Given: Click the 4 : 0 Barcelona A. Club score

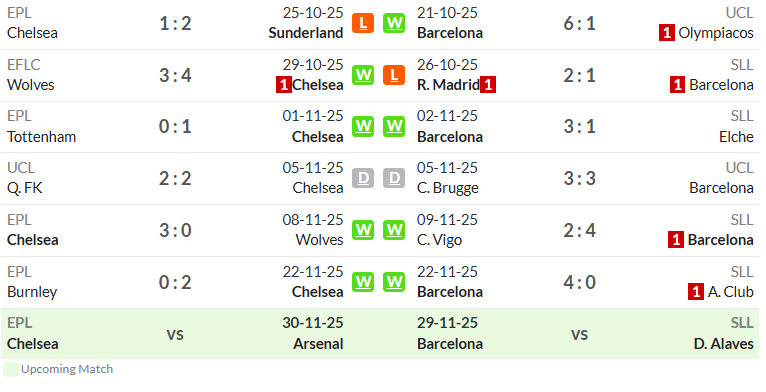Looking at the screenshot, I should point(579,283).
